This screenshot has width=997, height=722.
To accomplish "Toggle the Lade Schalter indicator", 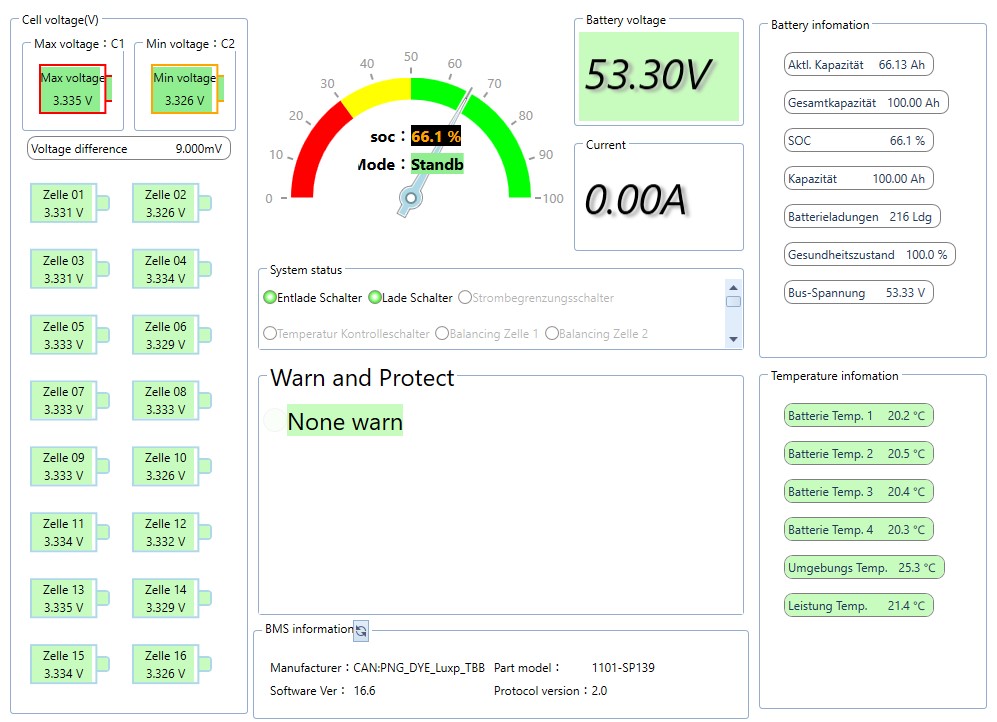I will click(375, 298).
